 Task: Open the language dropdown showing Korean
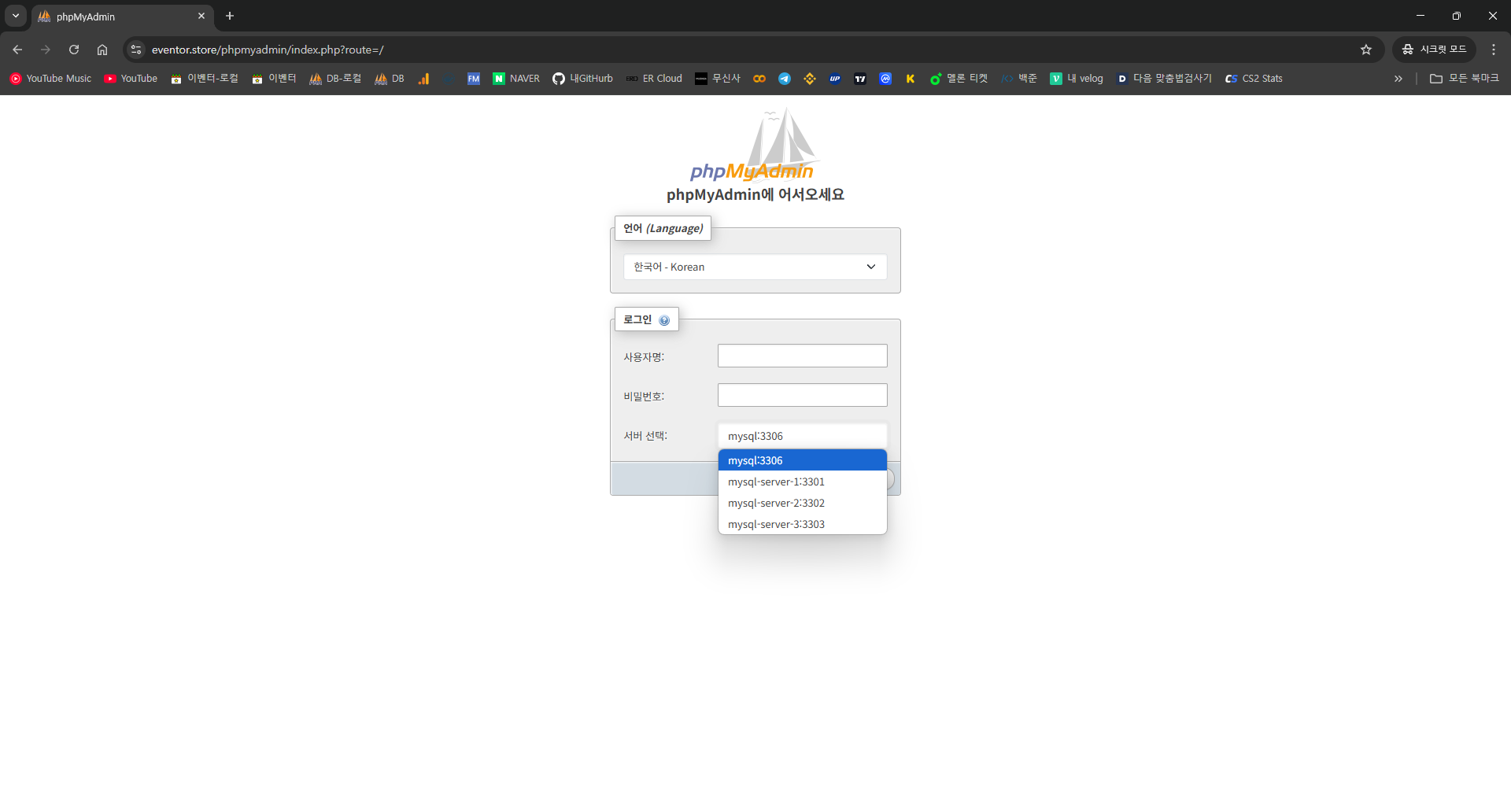(x=755, y=267)
